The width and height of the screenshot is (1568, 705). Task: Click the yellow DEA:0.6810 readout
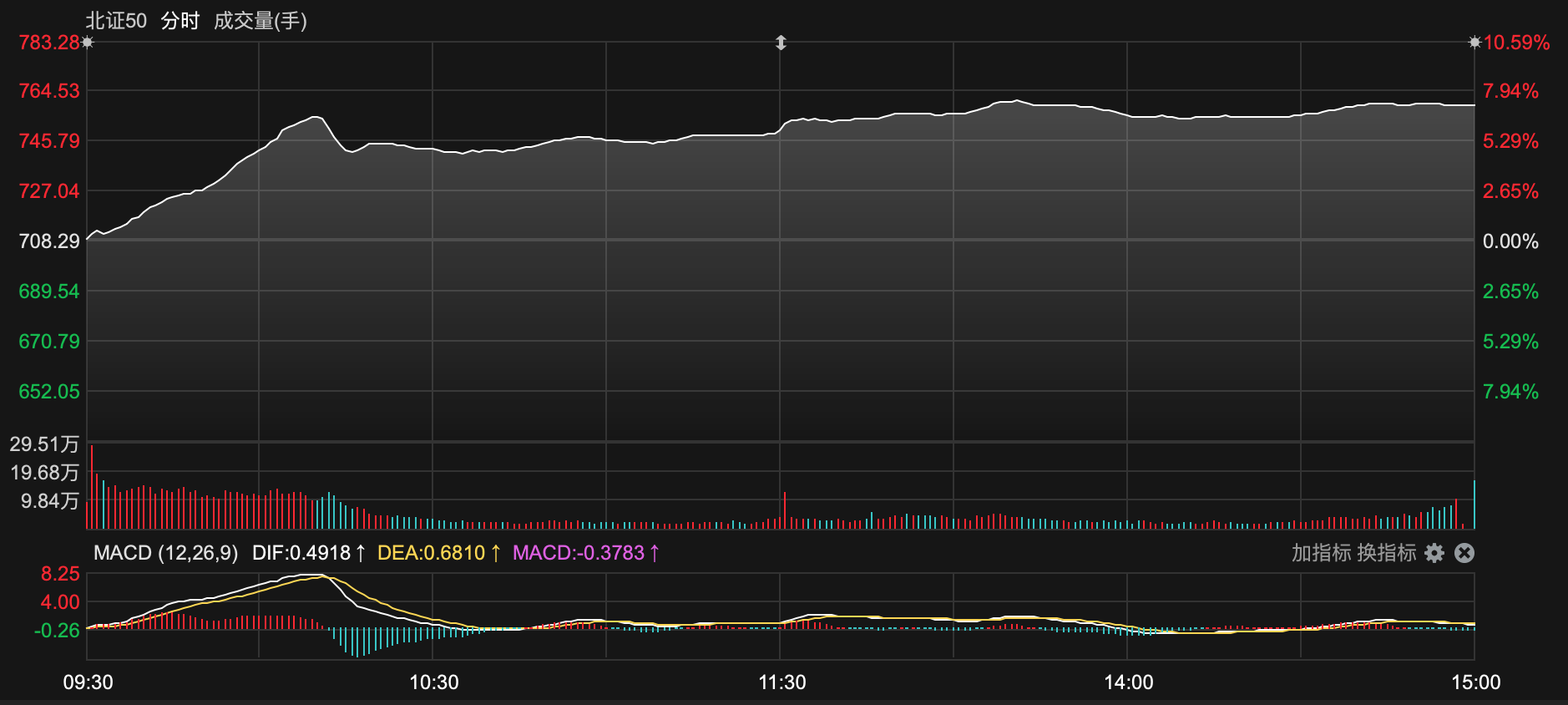click(438, 553)
